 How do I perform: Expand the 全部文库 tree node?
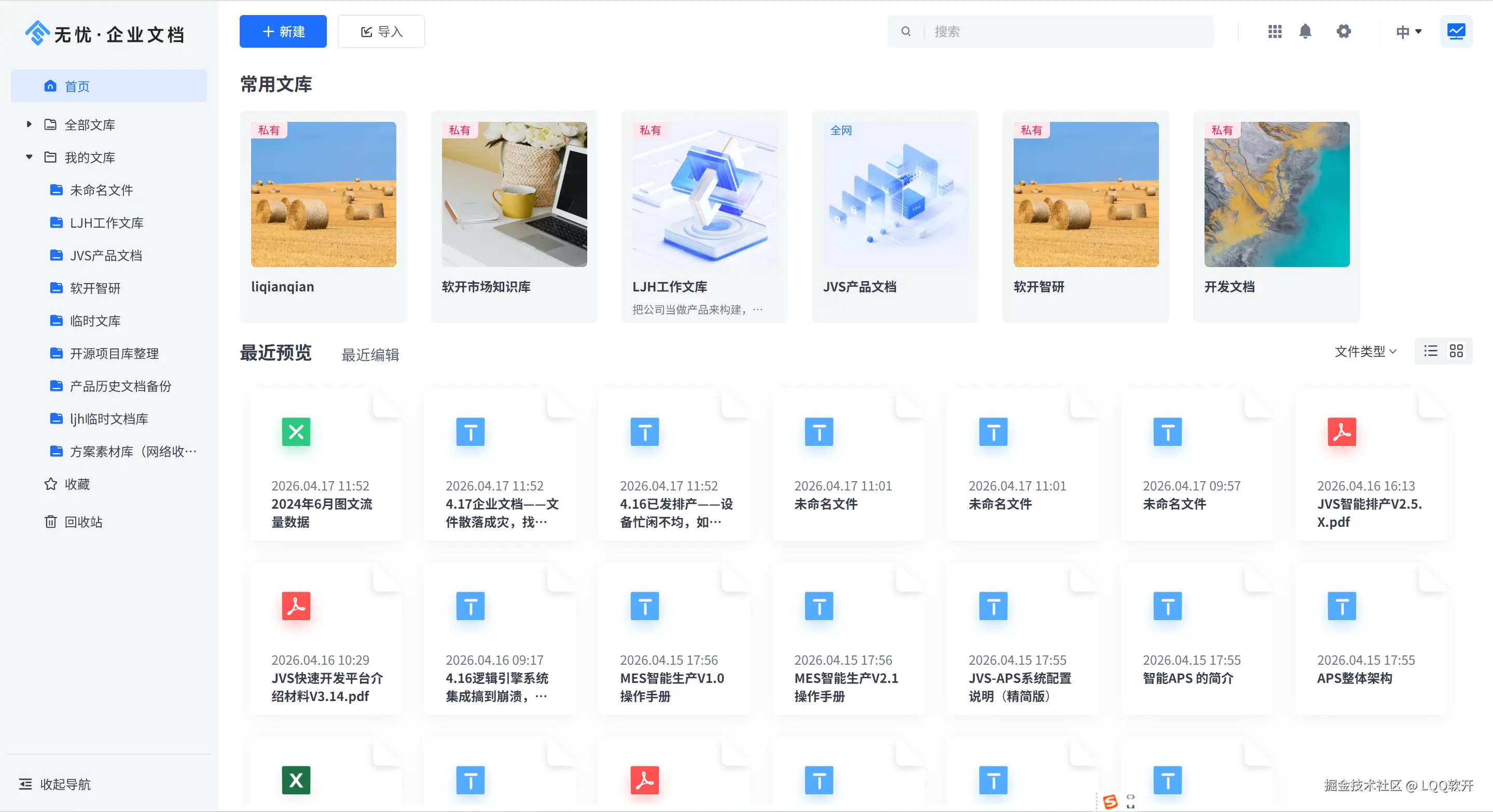[29, 124]
